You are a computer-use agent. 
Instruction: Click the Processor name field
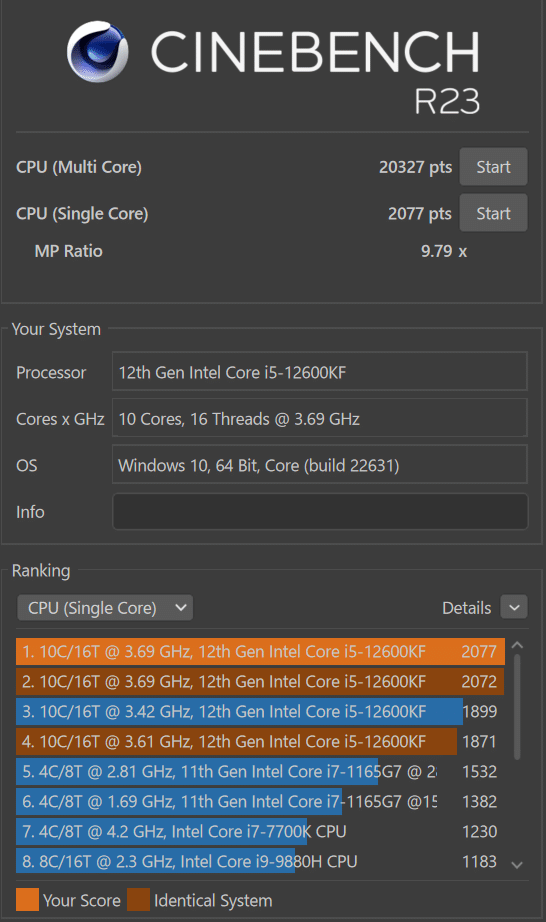(x=320, y=372)
